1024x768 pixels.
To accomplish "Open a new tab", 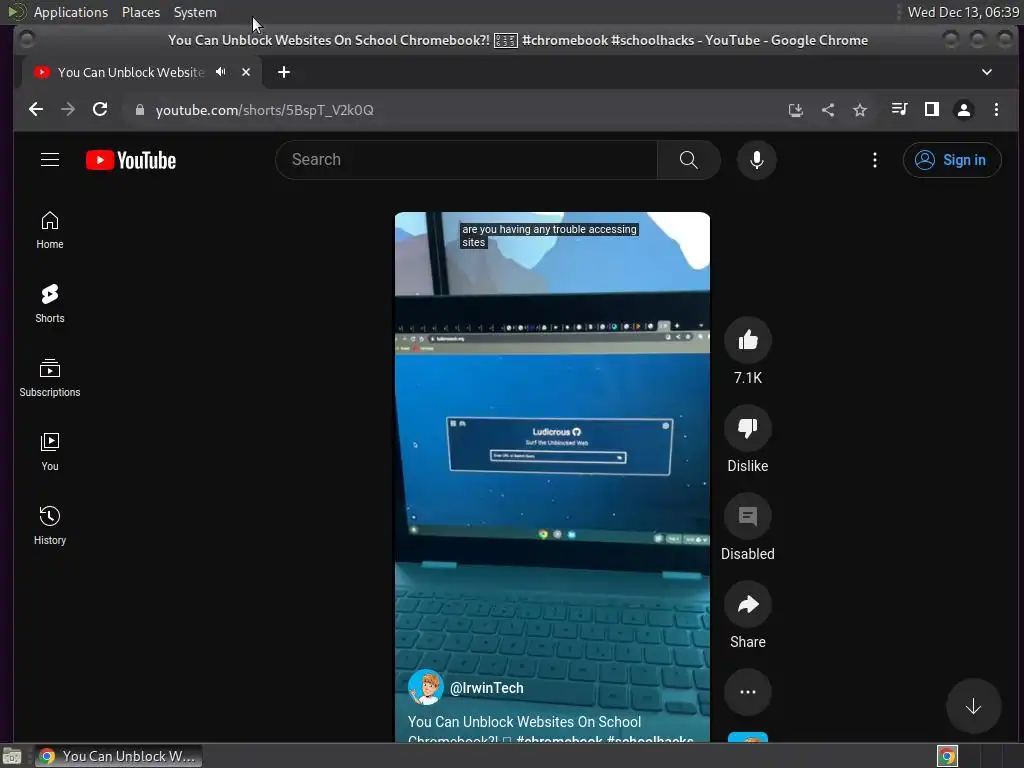I will coord(283,72).
